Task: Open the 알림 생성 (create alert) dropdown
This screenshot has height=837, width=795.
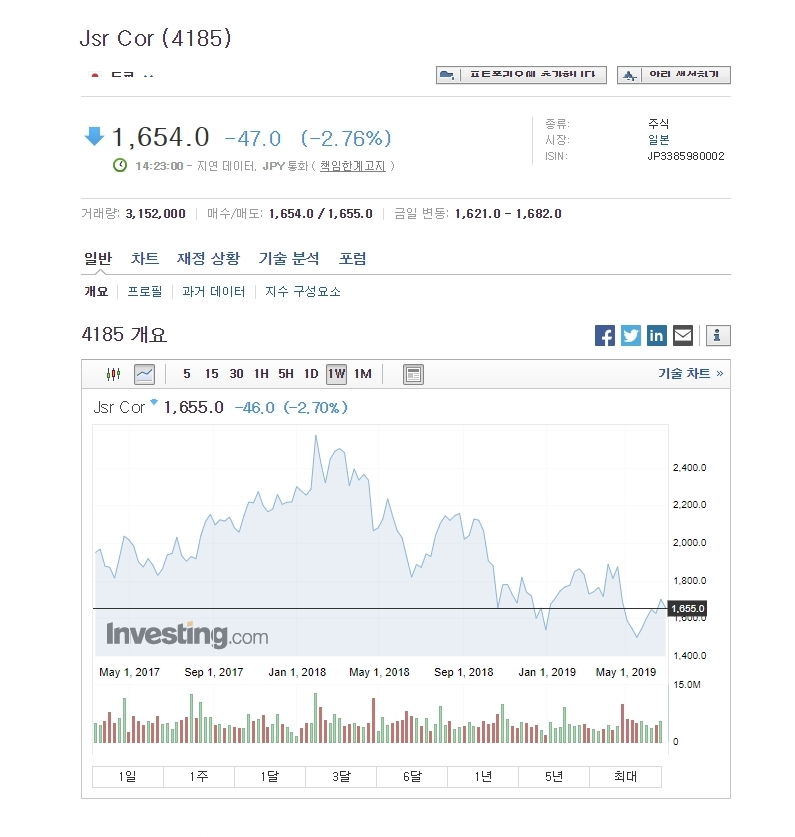Action: pyautogui.click(x=674, y=75)
